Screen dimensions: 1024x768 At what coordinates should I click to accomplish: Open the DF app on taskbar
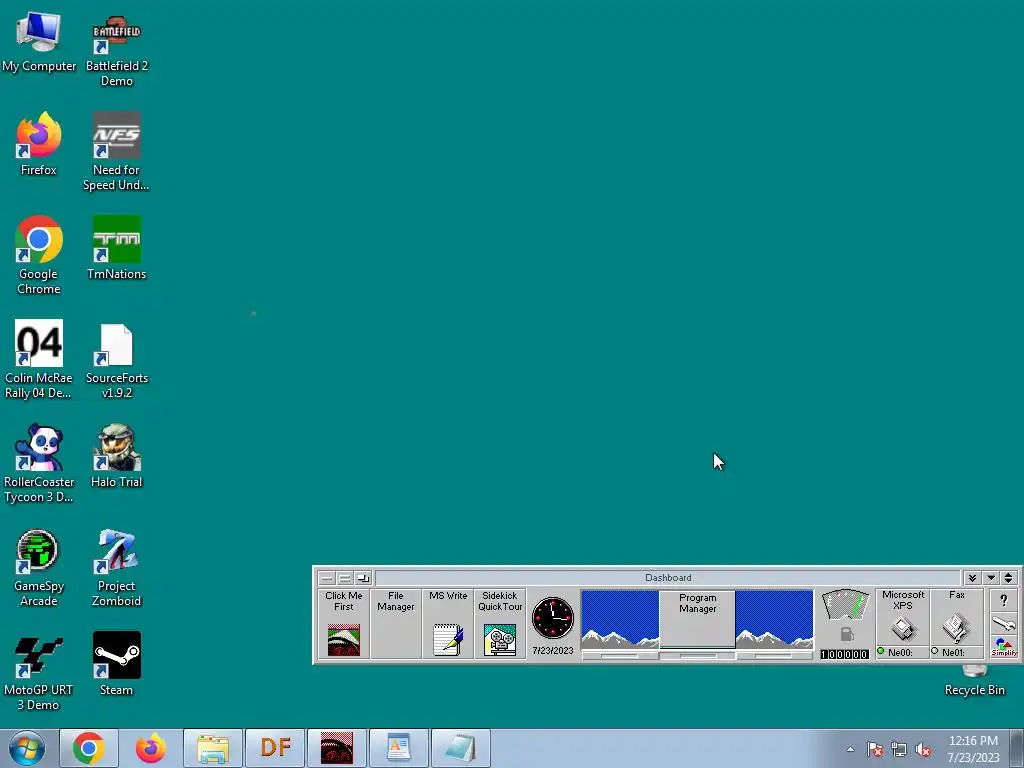click(275, 748)
